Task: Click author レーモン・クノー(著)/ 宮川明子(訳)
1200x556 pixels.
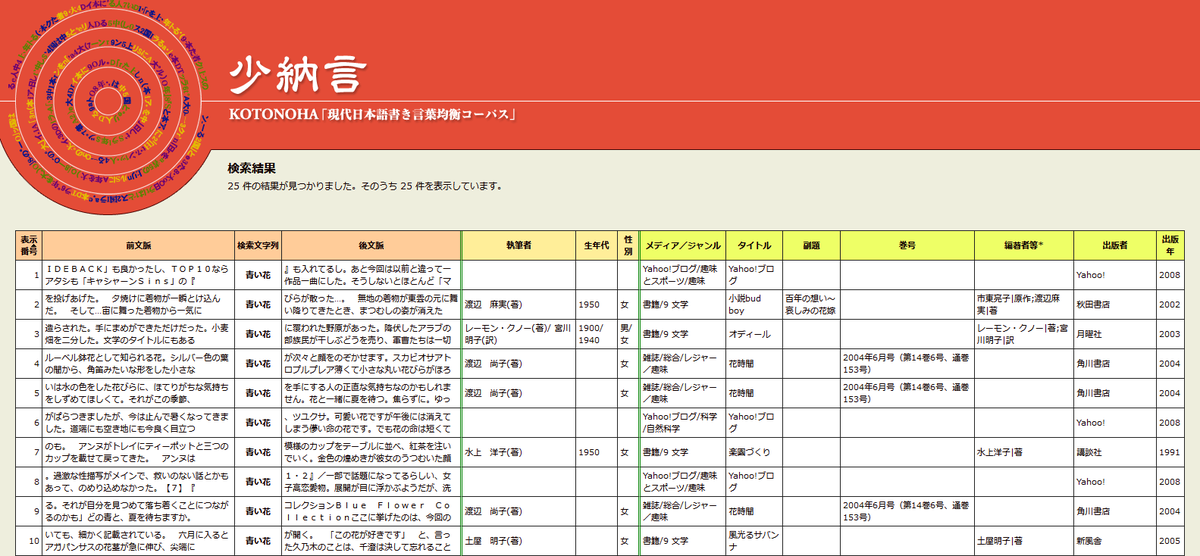Action: pyautogui.click(x=517, y=334)
